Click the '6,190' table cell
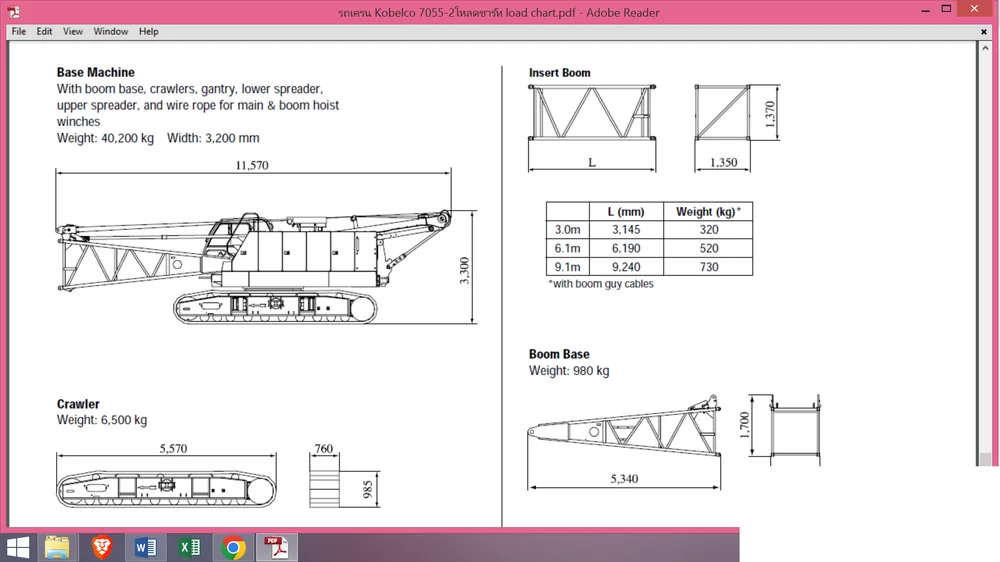1000x562 pixels. click(626, 248)
